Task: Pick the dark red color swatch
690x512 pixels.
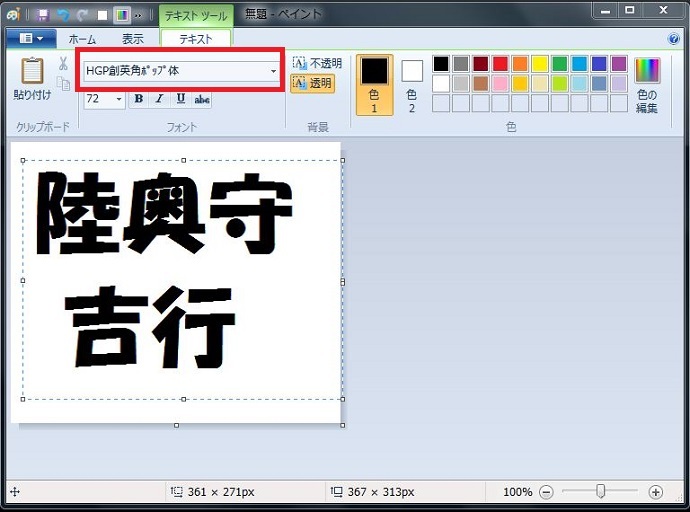Action: pos(481,64)
